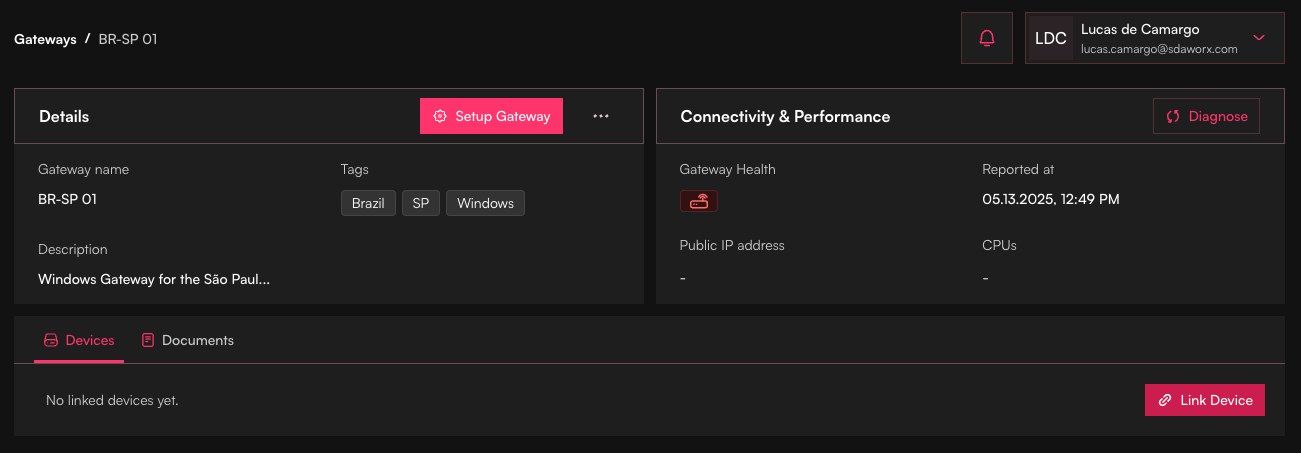
Task: Open the Details three-dot more menu
Action: point(600,116)
